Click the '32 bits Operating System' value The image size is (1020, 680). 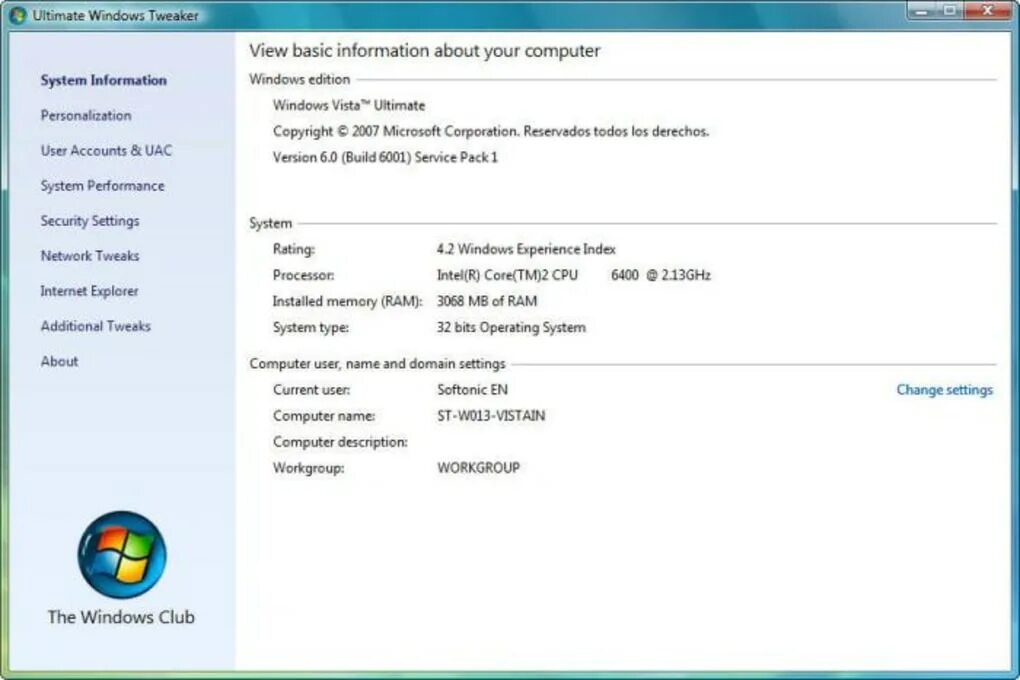tap(511, 327)
